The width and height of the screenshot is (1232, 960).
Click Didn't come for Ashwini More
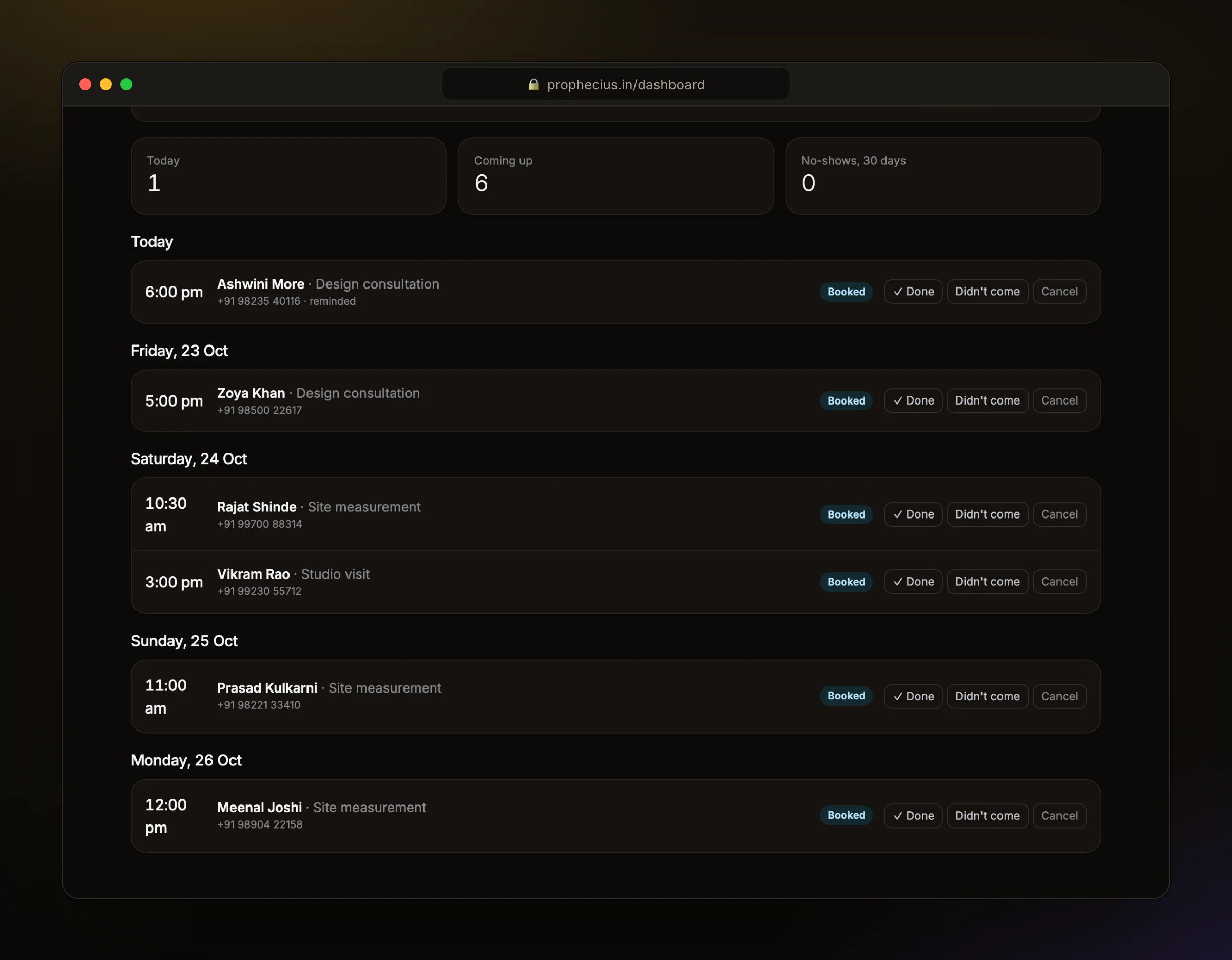987,292
